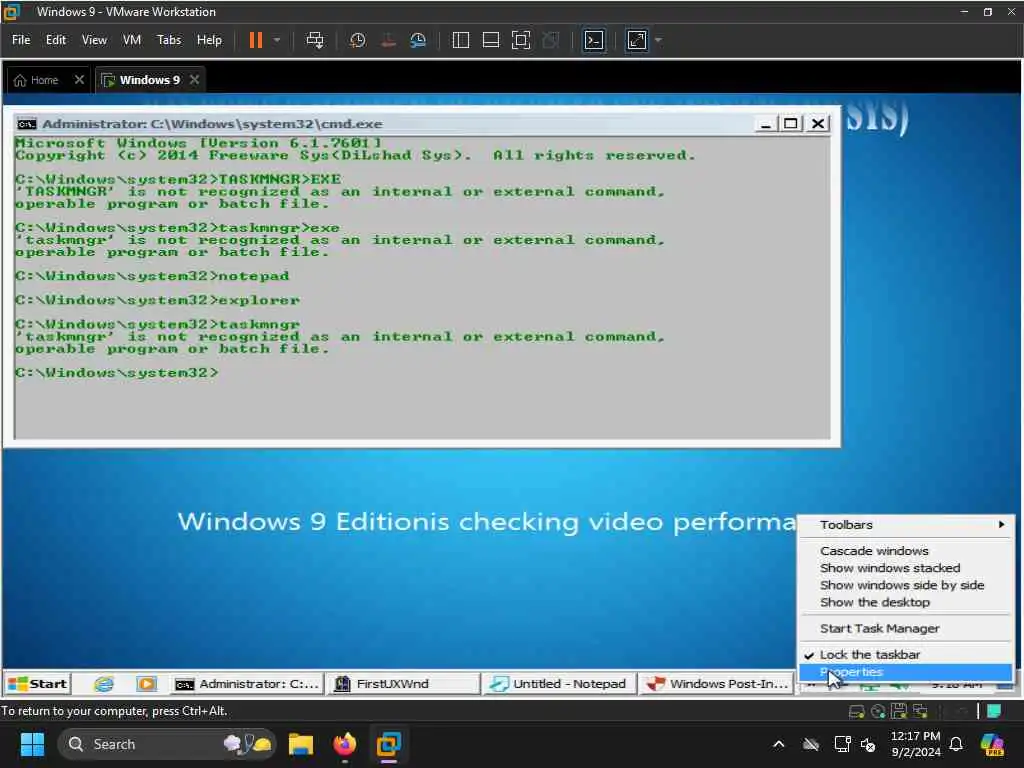The image size is (1024, 768).
Task: Click the network adapter status icon
Action: [x=921, y=711]
